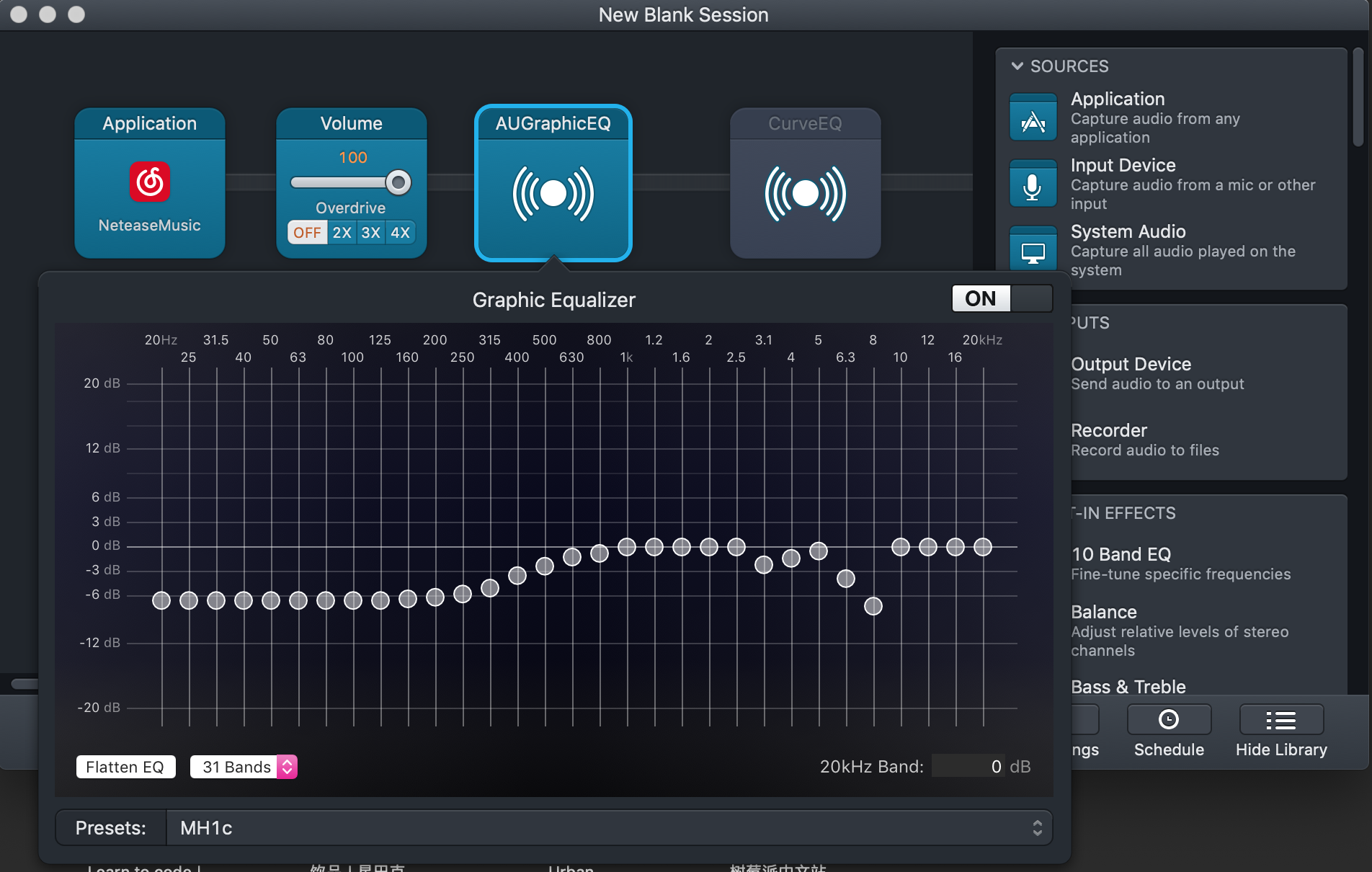1372x872 pixels.
Task: Select Bass & Treble effect in library
Action: (1128, 687)
